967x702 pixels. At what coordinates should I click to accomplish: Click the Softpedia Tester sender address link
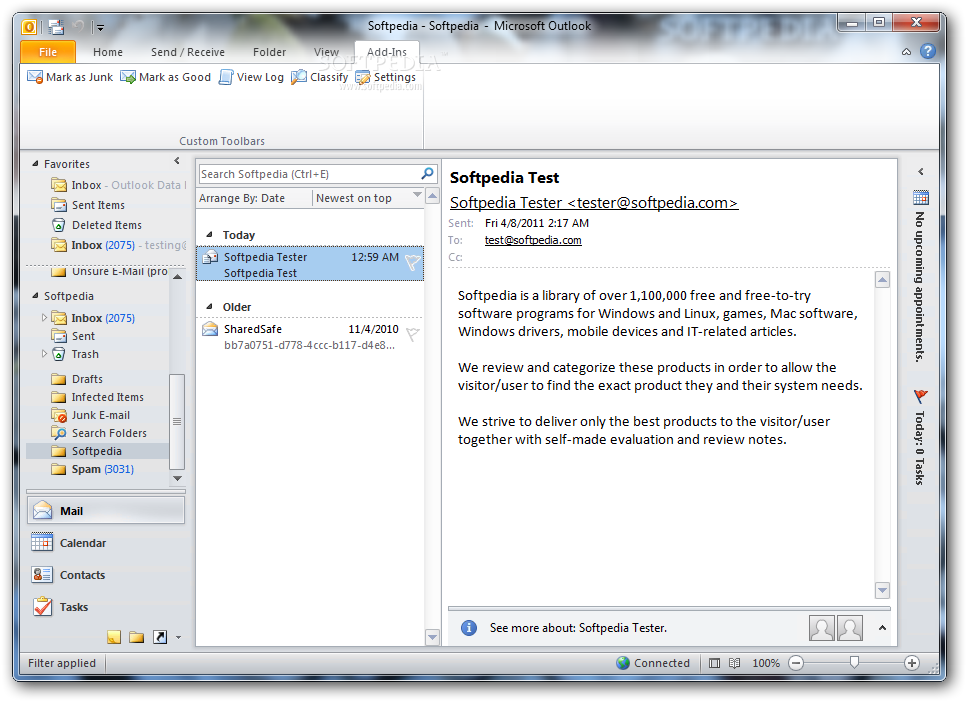pyautogui.click(x=594, y=202)
